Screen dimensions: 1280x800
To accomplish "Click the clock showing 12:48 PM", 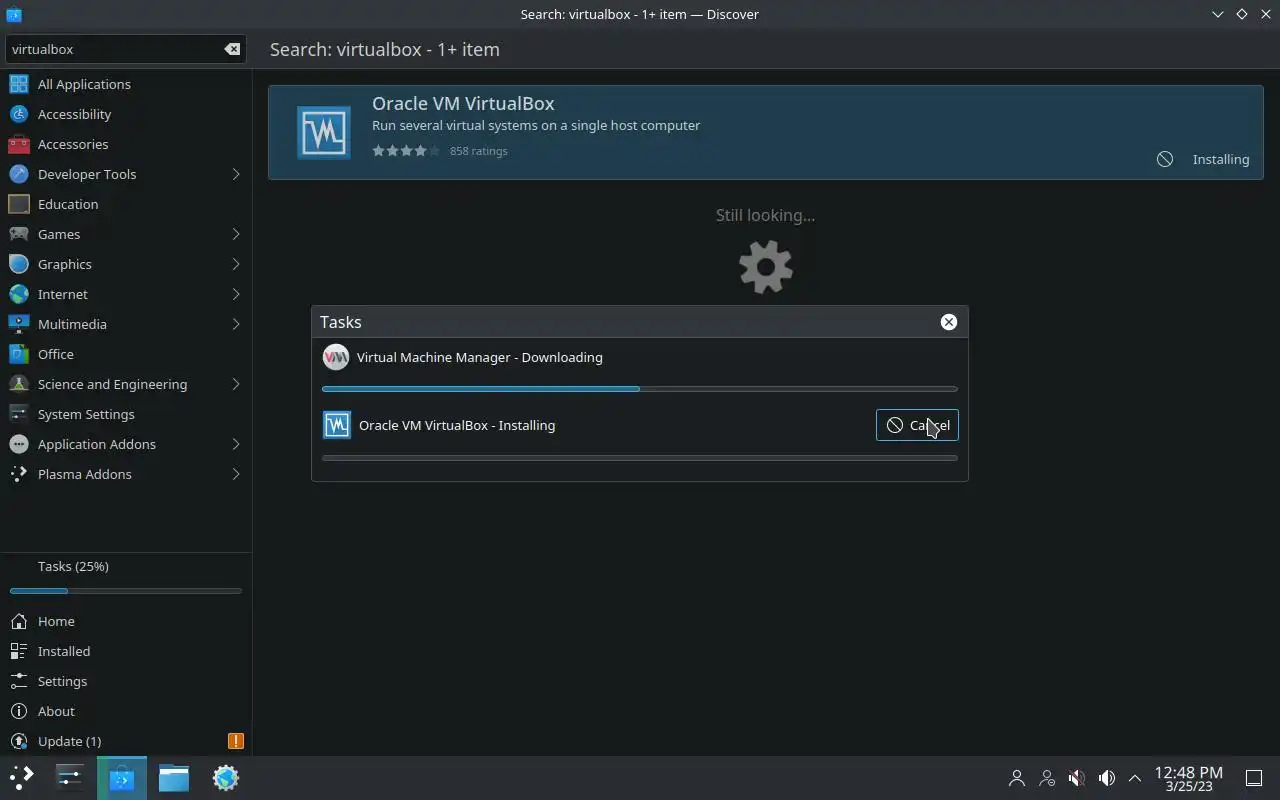I will (1188, 778).
